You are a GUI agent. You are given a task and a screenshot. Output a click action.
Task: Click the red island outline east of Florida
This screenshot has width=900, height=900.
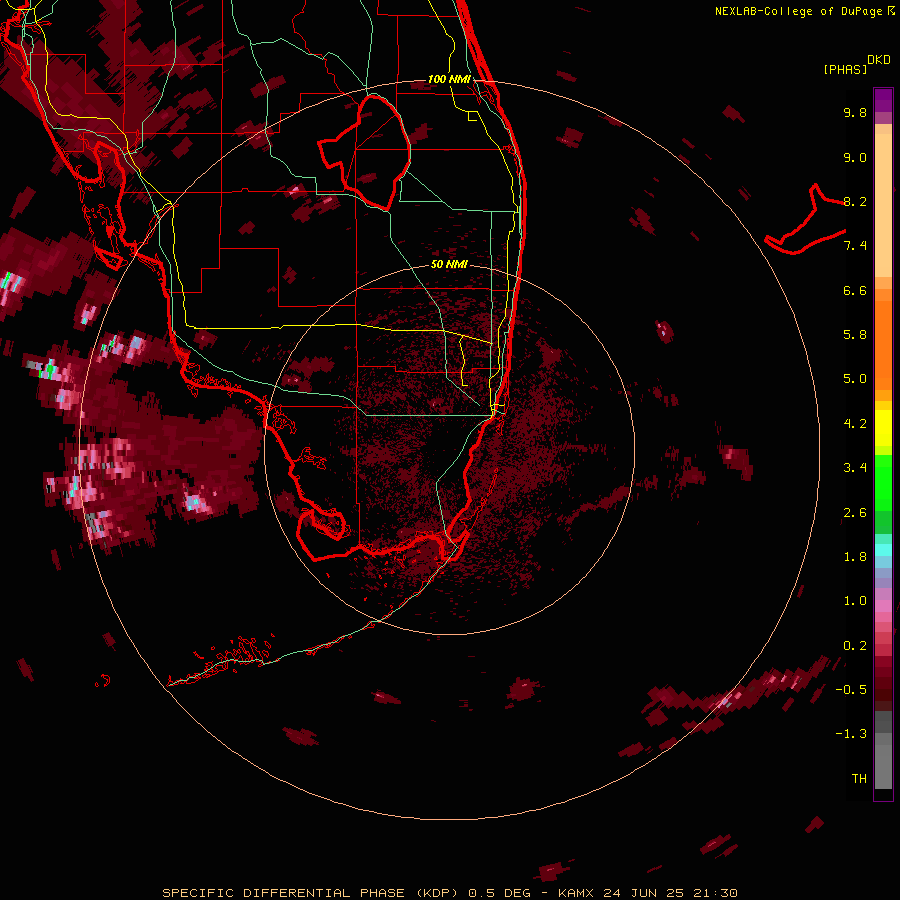click(805, 220)
